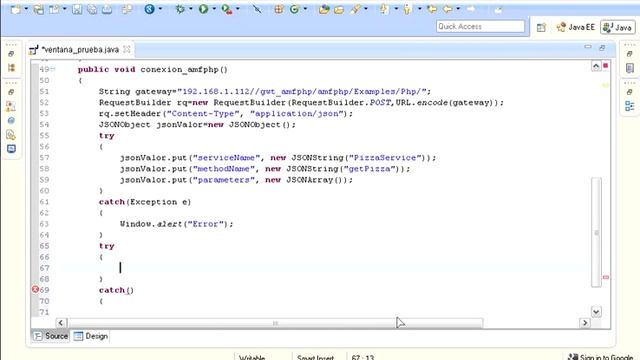Click the error marker on line 69
This screenshot has height=360, width=640.
pos(35,289)
